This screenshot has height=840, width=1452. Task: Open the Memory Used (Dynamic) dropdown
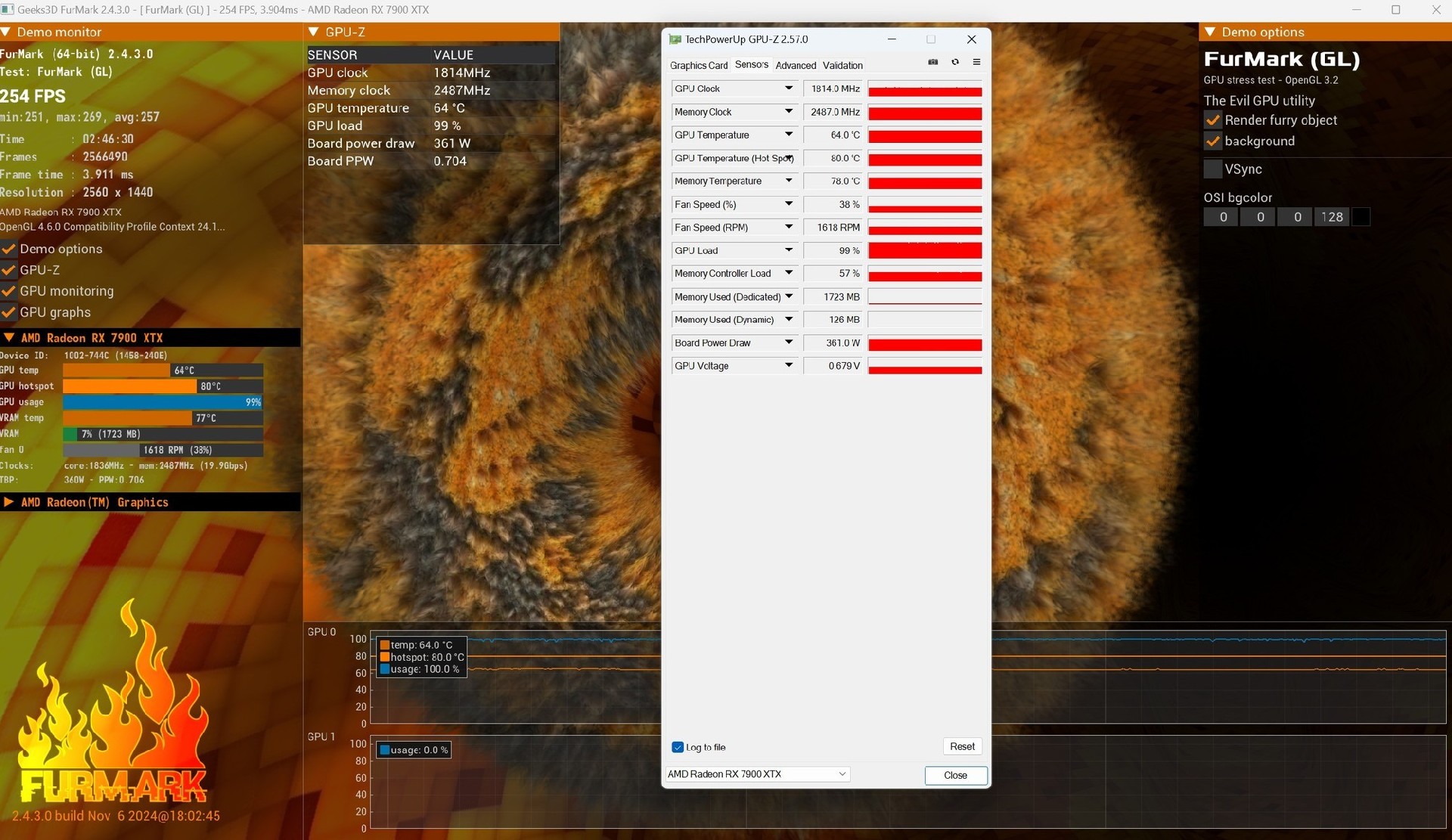point(789,319)
